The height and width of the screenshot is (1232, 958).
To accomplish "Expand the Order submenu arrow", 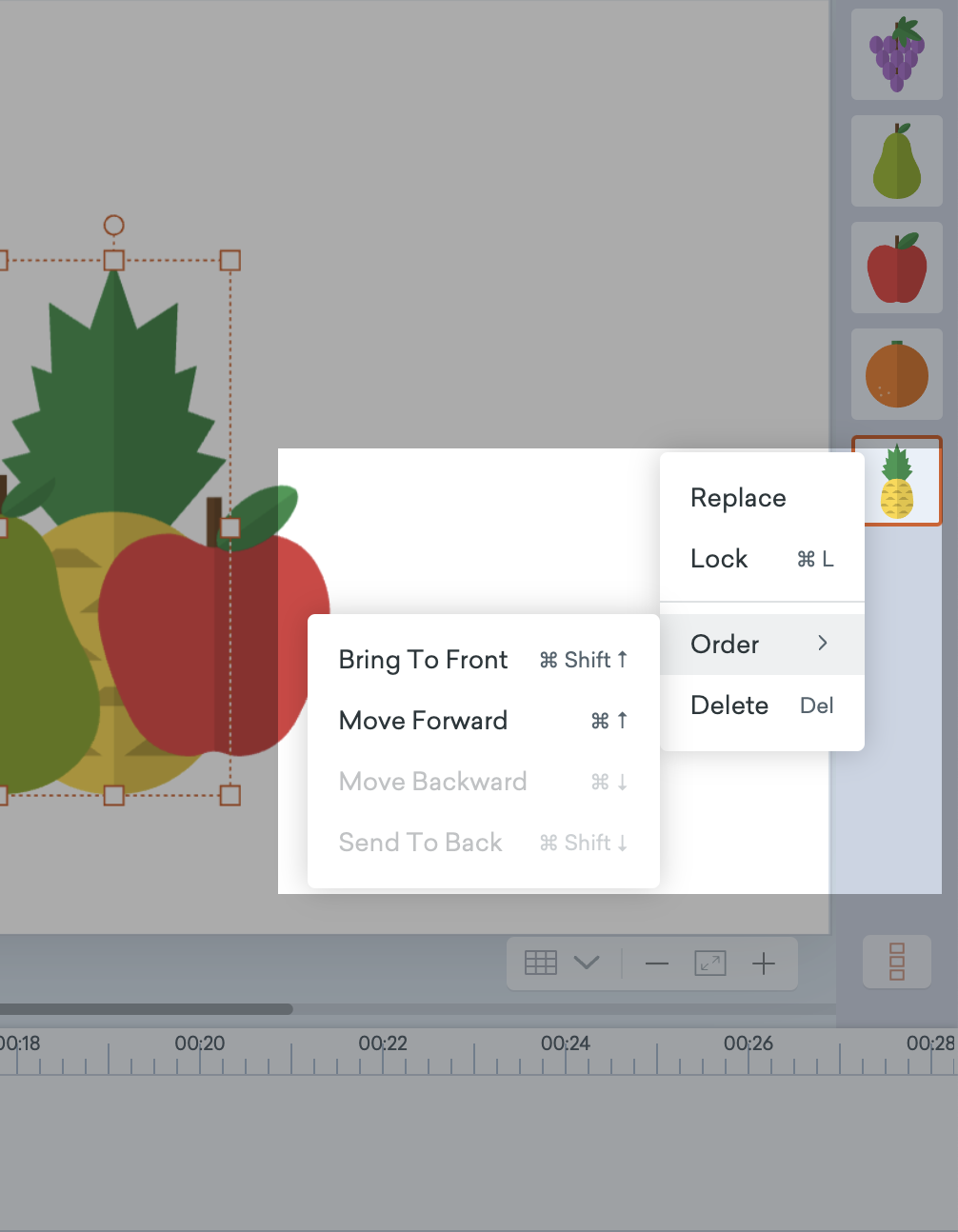I will coord(823,644).
